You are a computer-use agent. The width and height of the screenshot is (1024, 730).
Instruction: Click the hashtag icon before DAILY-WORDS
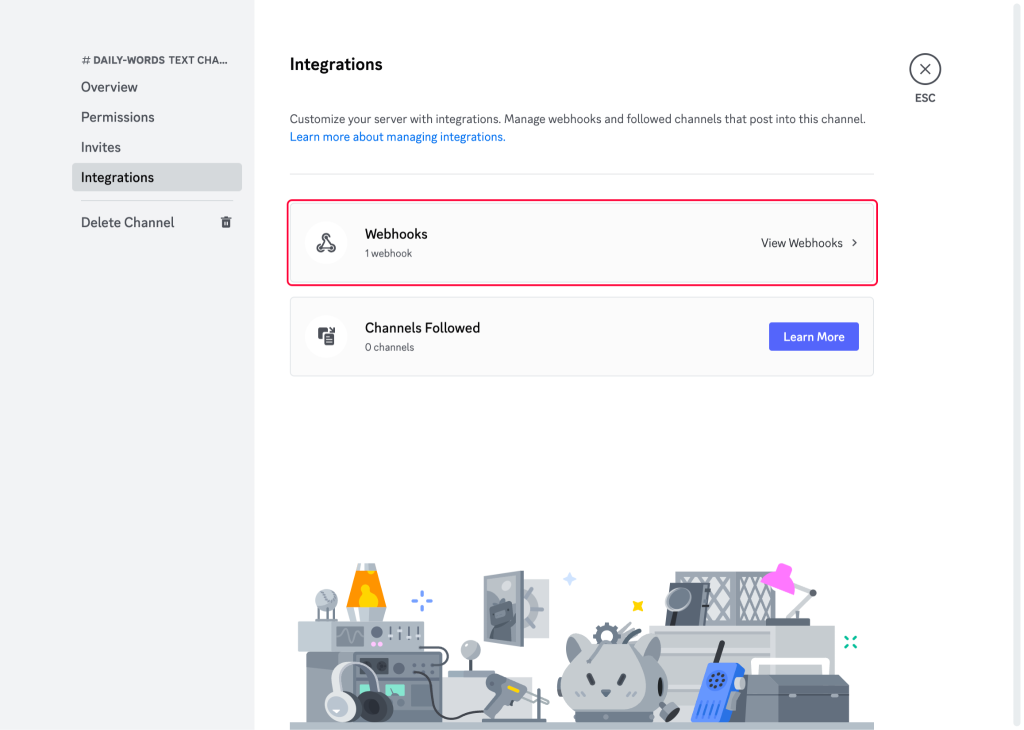coord(87,59)
